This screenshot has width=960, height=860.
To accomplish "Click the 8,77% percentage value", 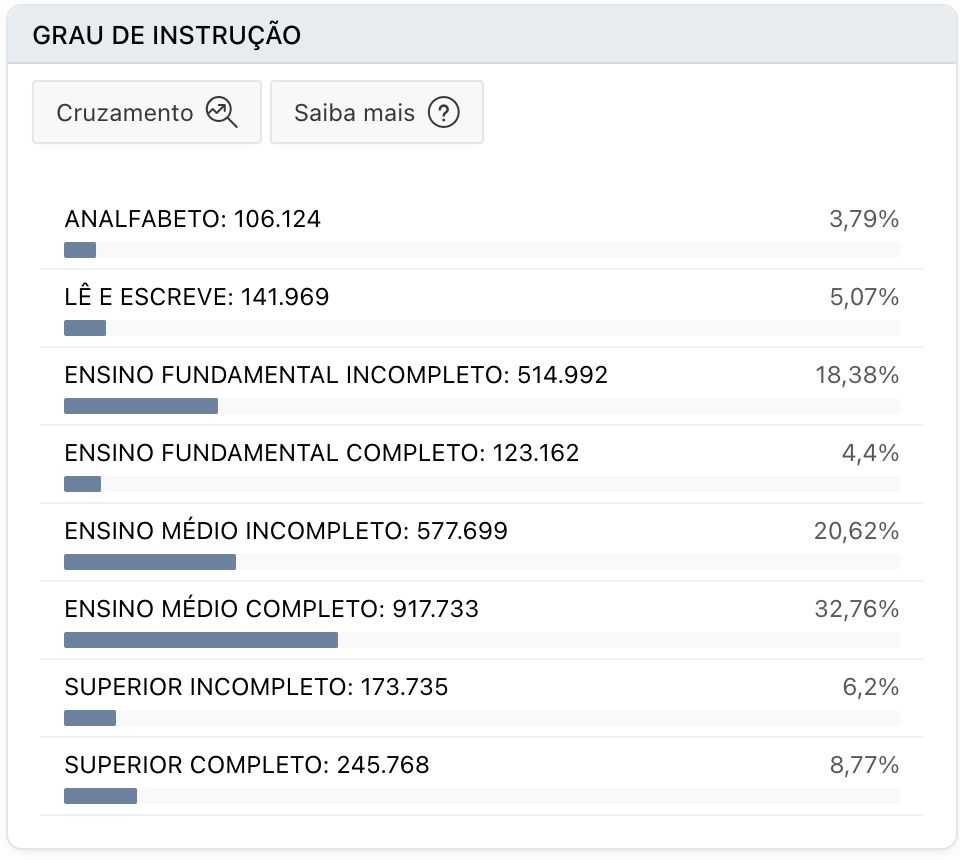I will click(x=864, y=765).
